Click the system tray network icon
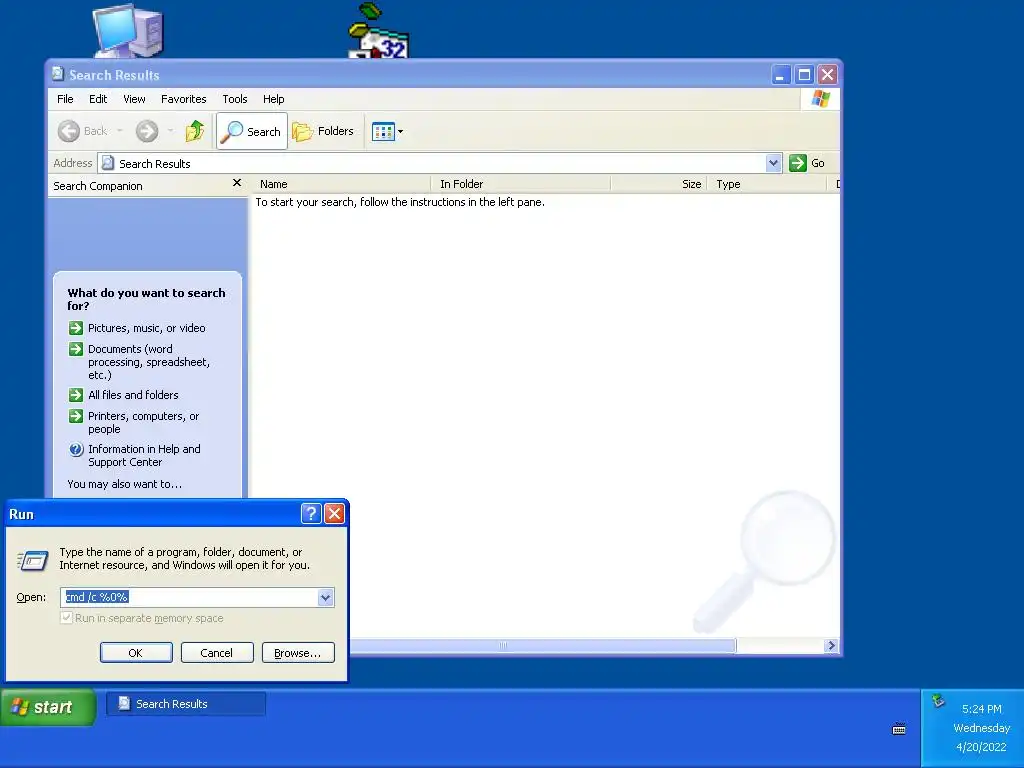This screenshot has height=768, width=1024. [x=938, y=701]
